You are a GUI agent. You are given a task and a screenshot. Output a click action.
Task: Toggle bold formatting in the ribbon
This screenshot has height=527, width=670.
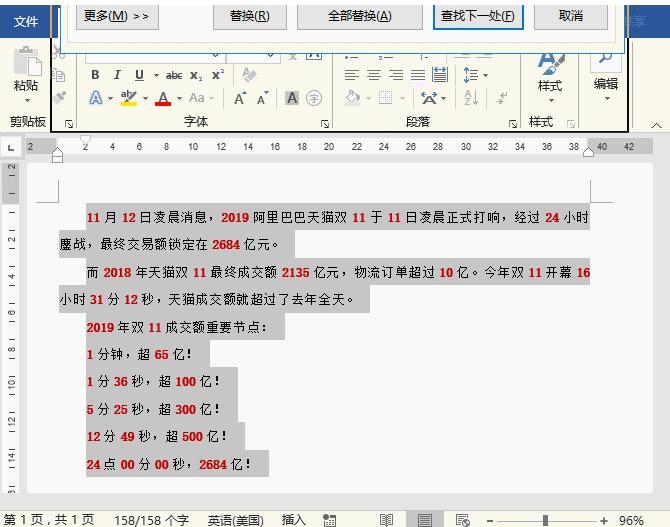pyautogui.click(x=95, y=75)
